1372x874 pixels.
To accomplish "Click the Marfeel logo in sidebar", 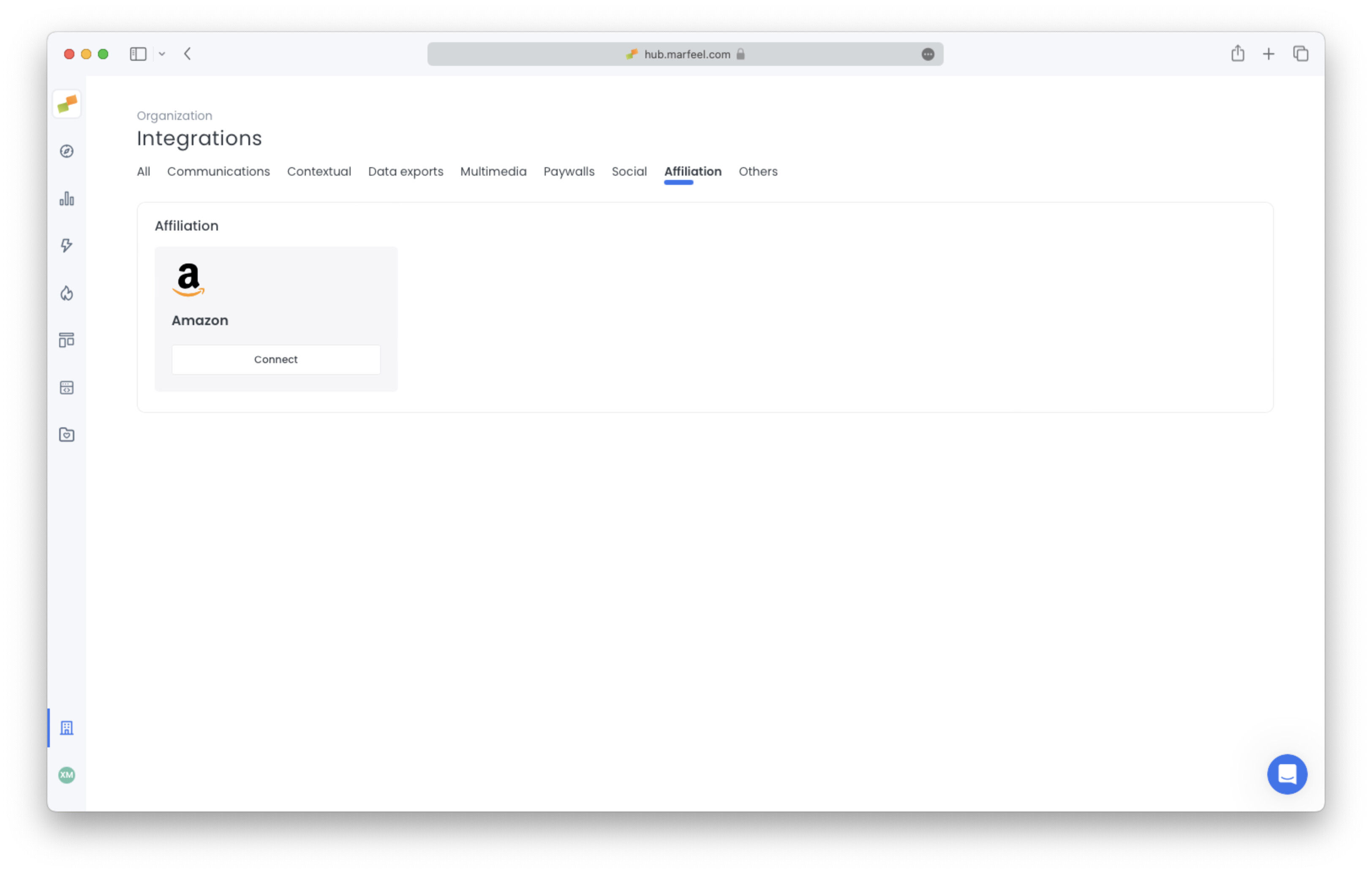I will tap(67, 104).
